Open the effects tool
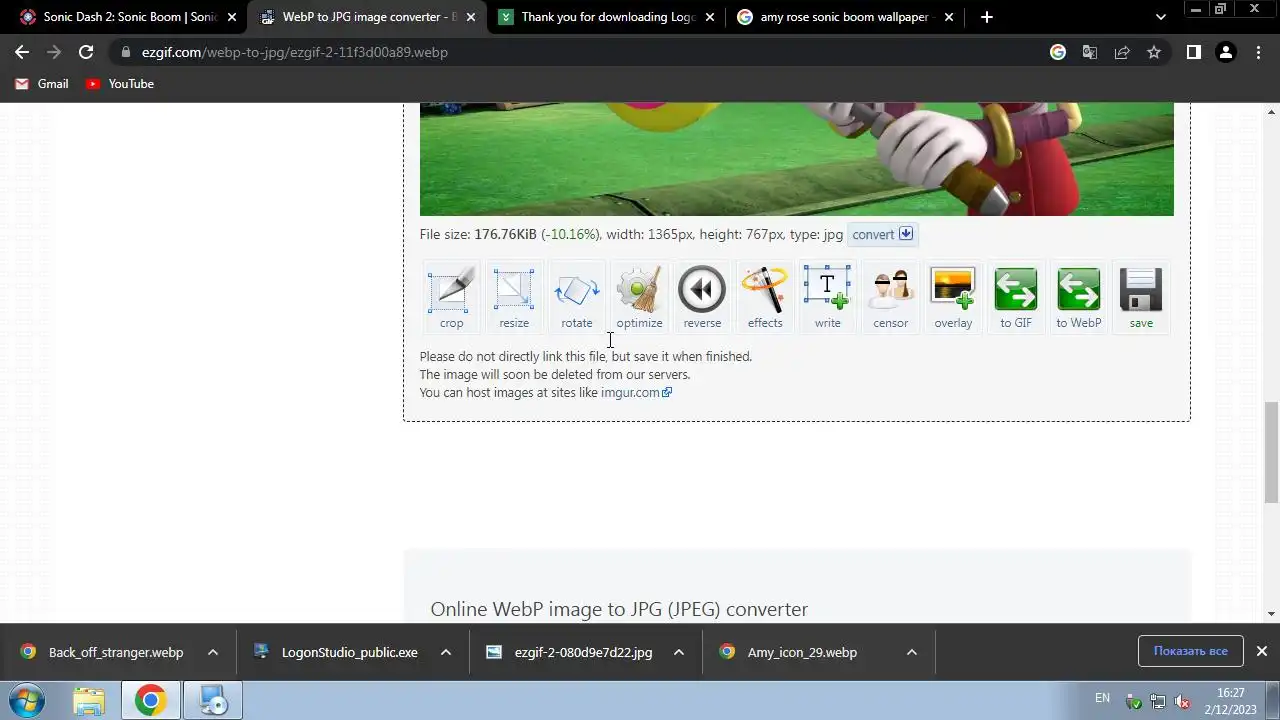 (x=765, y=297)
